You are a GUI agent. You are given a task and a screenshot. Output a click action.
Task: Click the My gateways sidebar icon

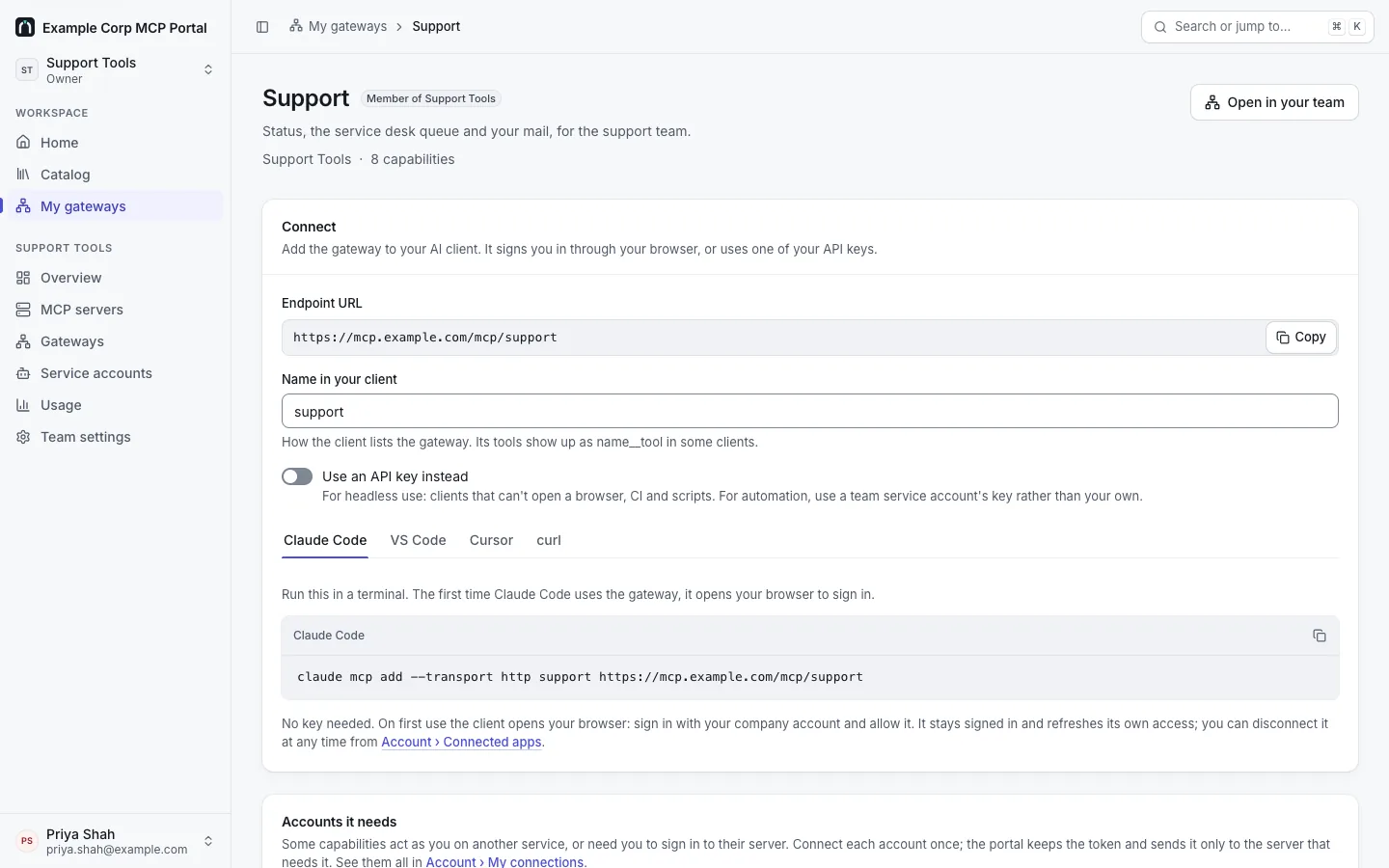pyautogui.click(x=23, y=206)
